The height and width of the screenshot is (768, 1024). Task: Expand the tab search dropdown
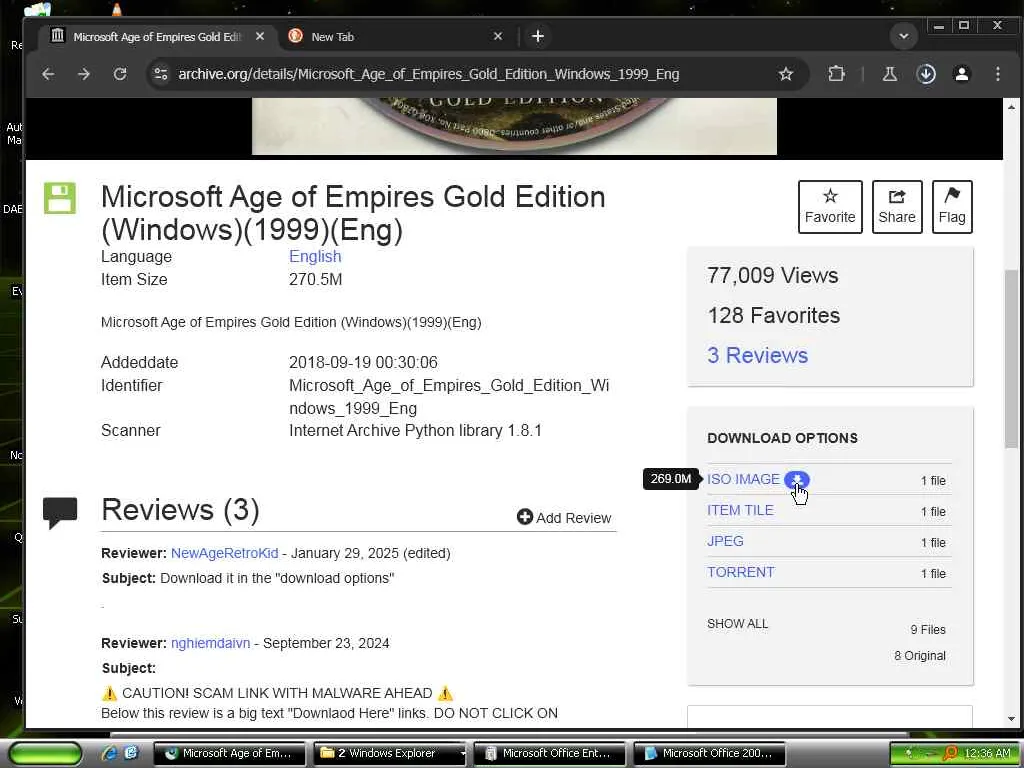click(904, 36)
